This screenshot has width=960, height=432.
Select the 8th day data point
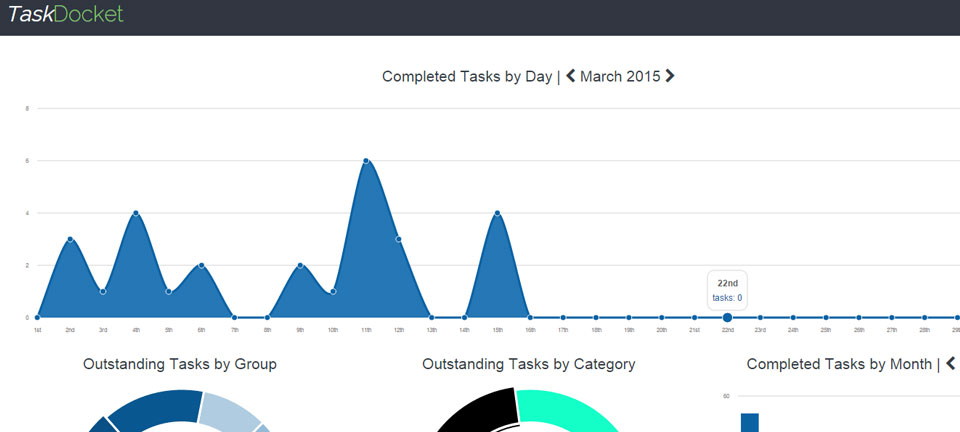tap(268, 318)
